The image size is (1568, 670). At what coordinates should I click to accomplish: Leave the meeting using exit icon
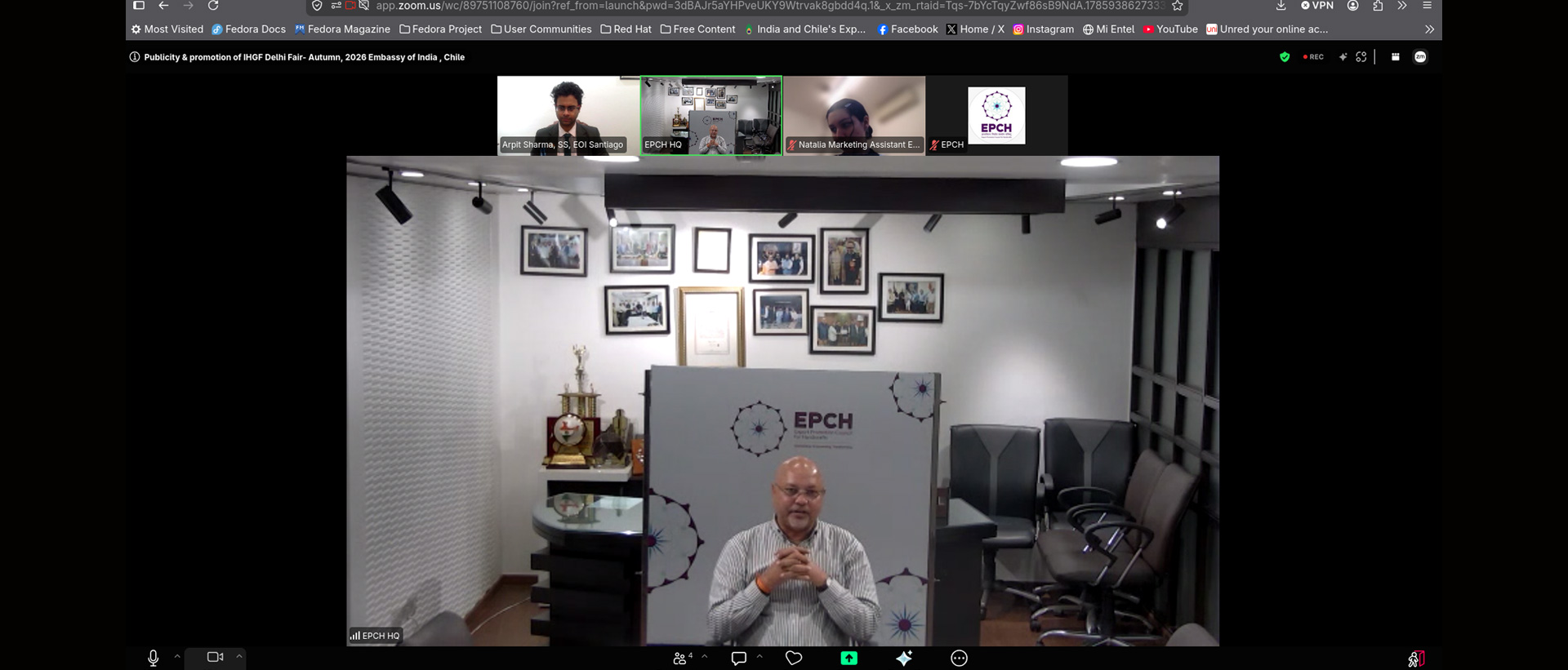pyautogui.click(x=1417, y=659)
